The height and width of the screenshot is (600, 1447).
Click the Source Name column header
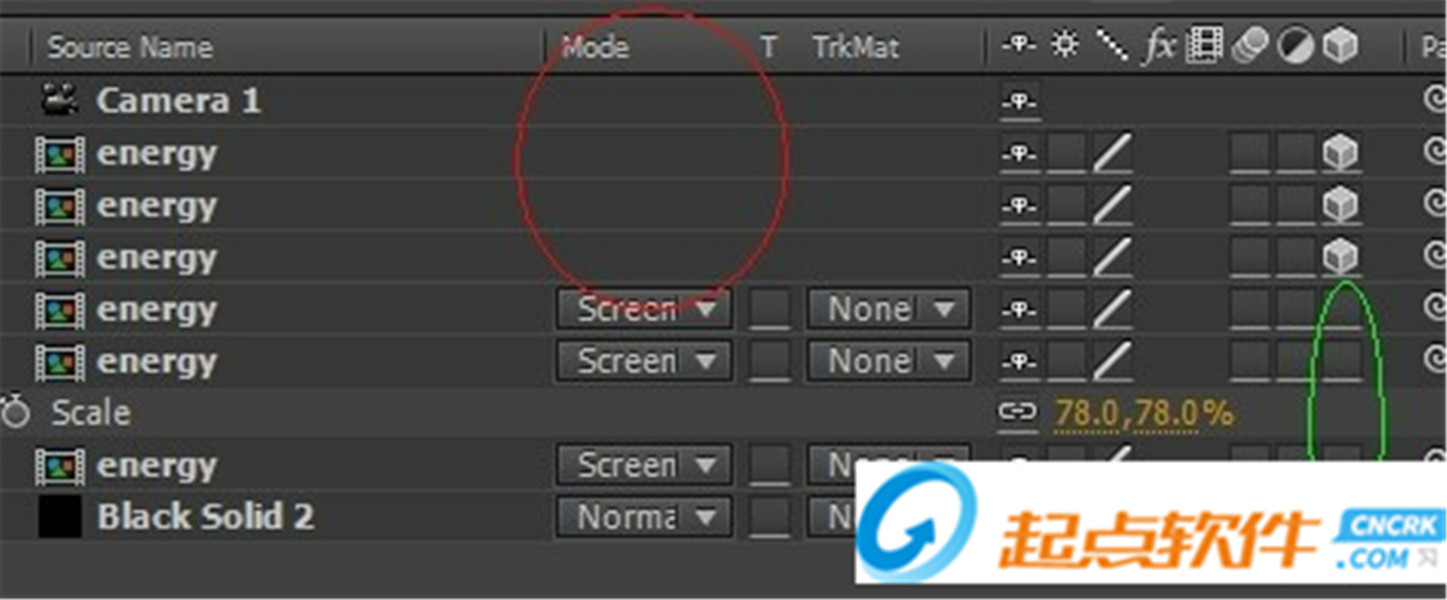point(130,47)
